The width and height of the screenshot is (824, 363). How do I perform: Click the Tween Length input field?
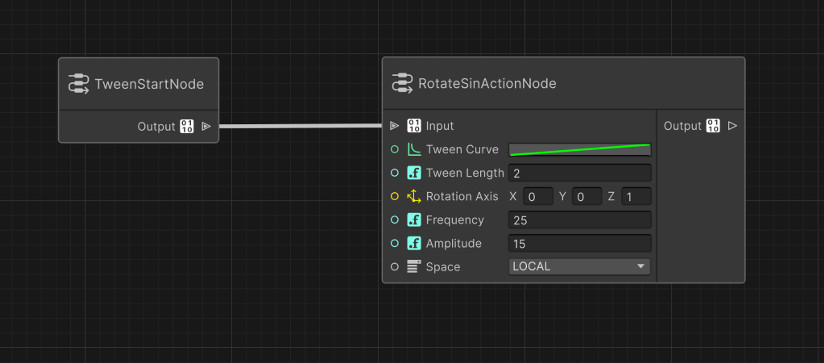580,173
